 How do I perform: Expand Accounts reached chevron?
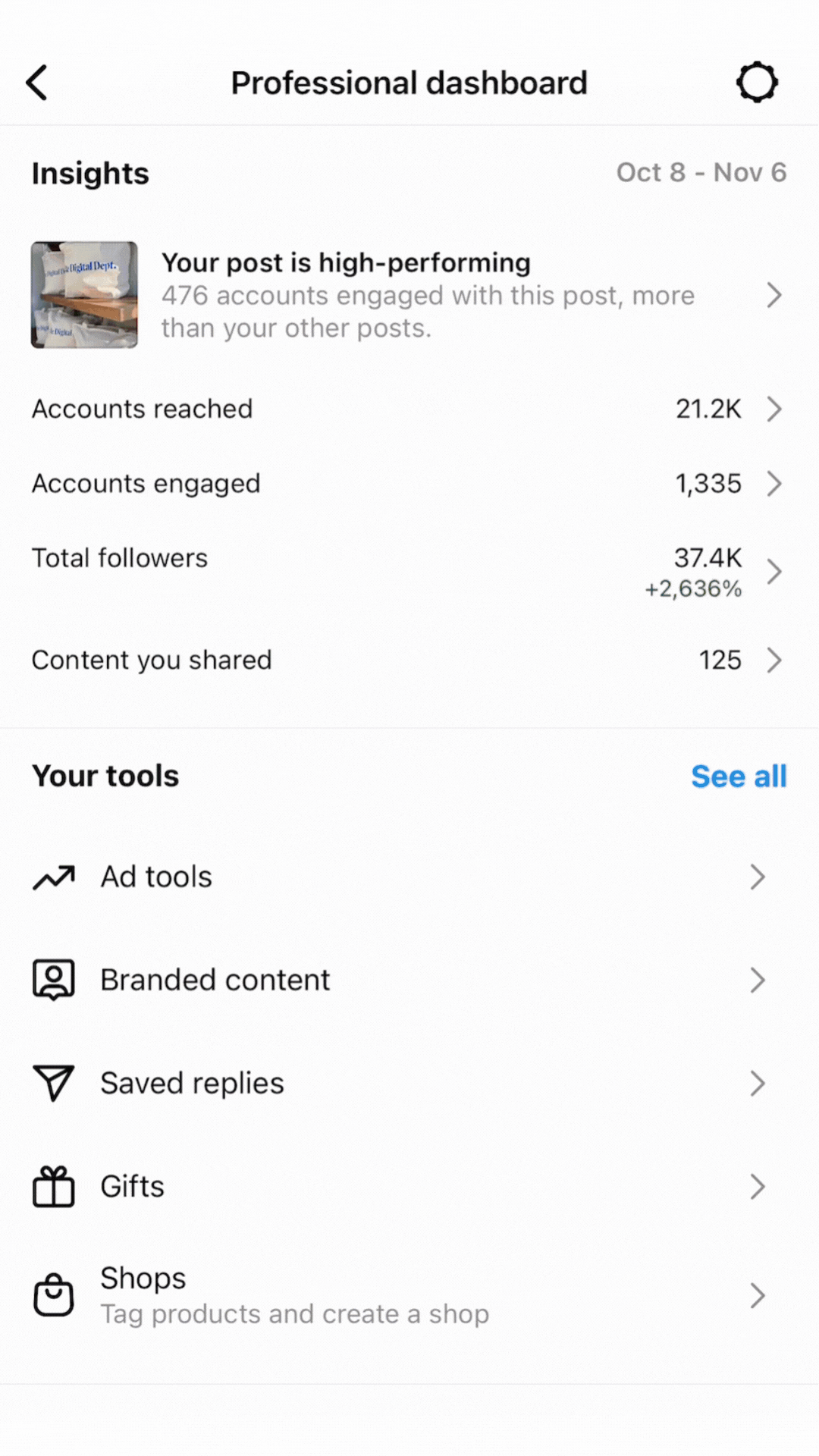tap(773, 409)
